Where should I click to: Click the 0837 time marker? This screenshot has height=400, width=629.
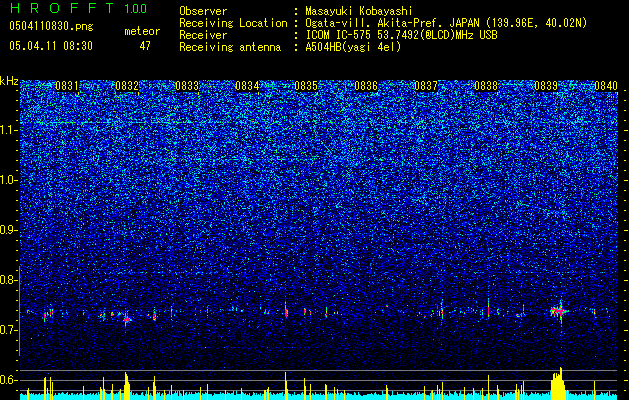pos(426,86)
